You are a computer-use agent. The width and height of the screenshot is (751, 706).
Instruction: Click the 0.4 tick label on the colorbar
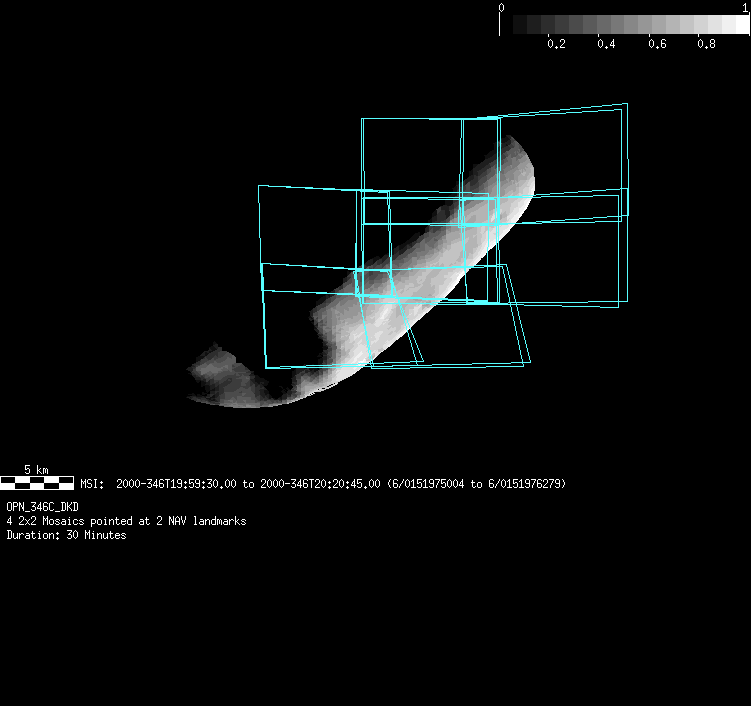pos(606,45)
